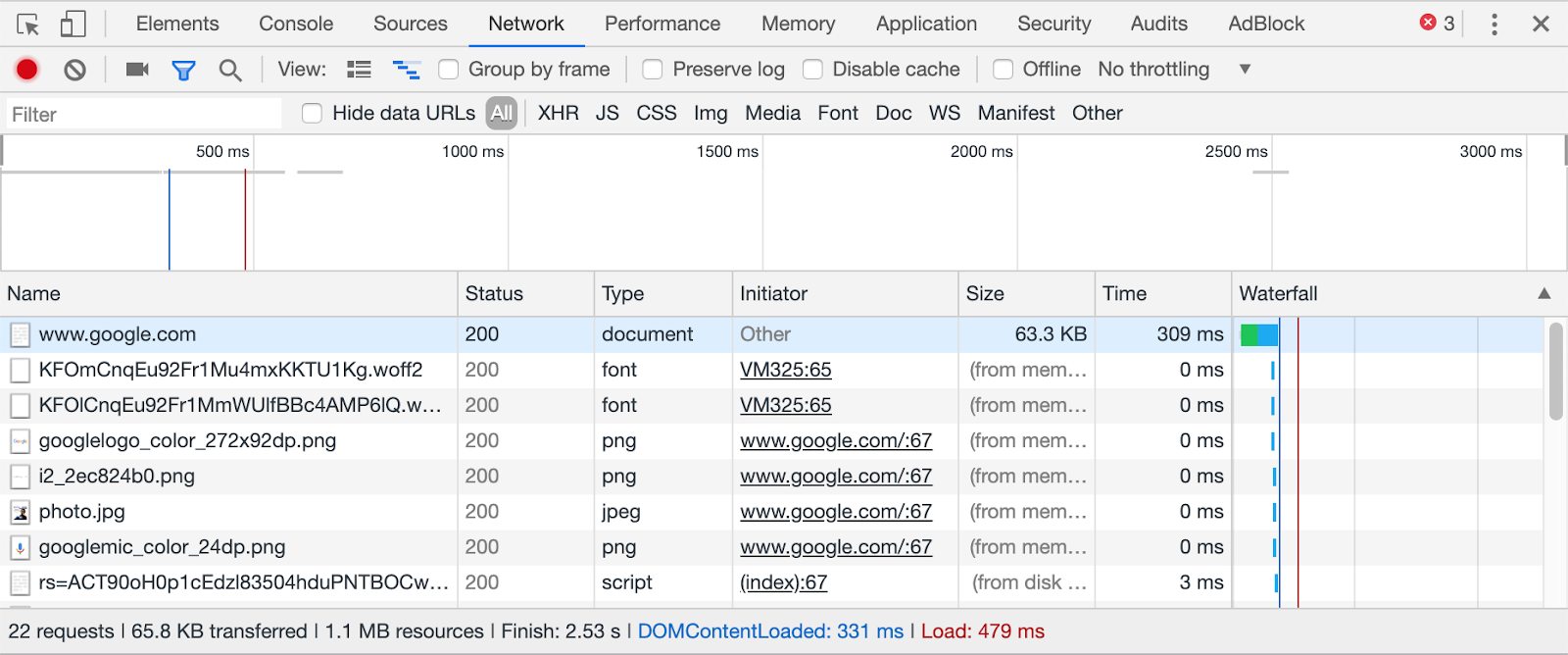Use large request rows view icon

(x=360, y=70)
